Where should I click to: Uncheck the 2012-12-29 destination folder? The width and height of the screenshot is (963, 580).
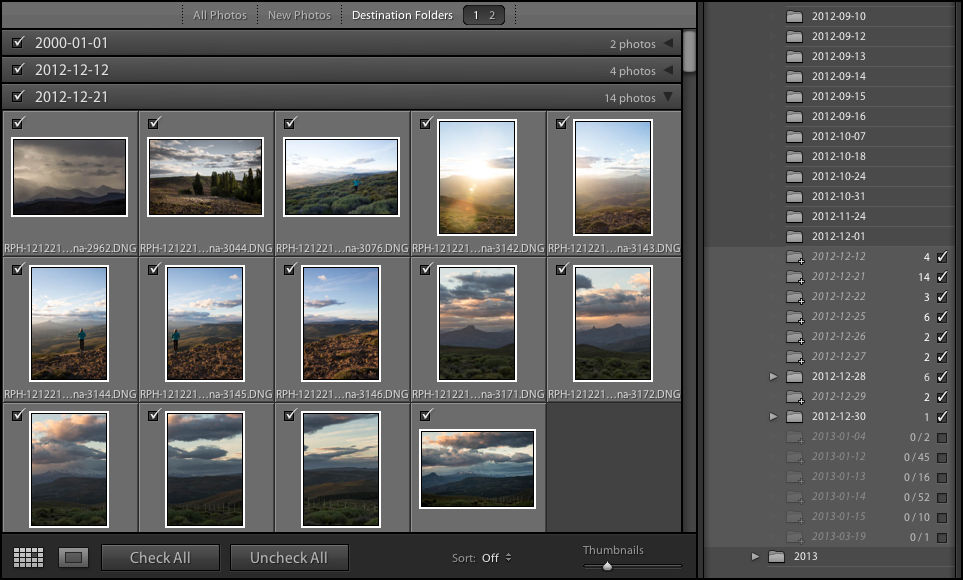941,396
